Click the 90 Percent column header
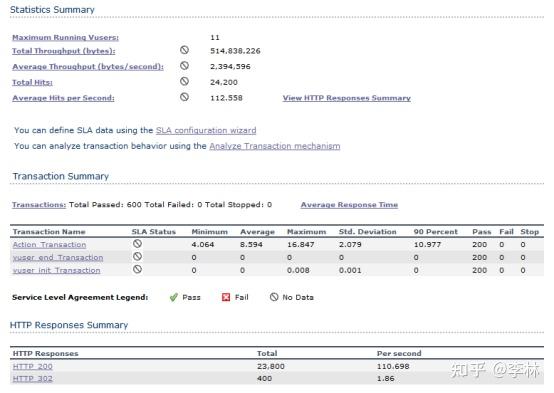 [x=436, y=232]
